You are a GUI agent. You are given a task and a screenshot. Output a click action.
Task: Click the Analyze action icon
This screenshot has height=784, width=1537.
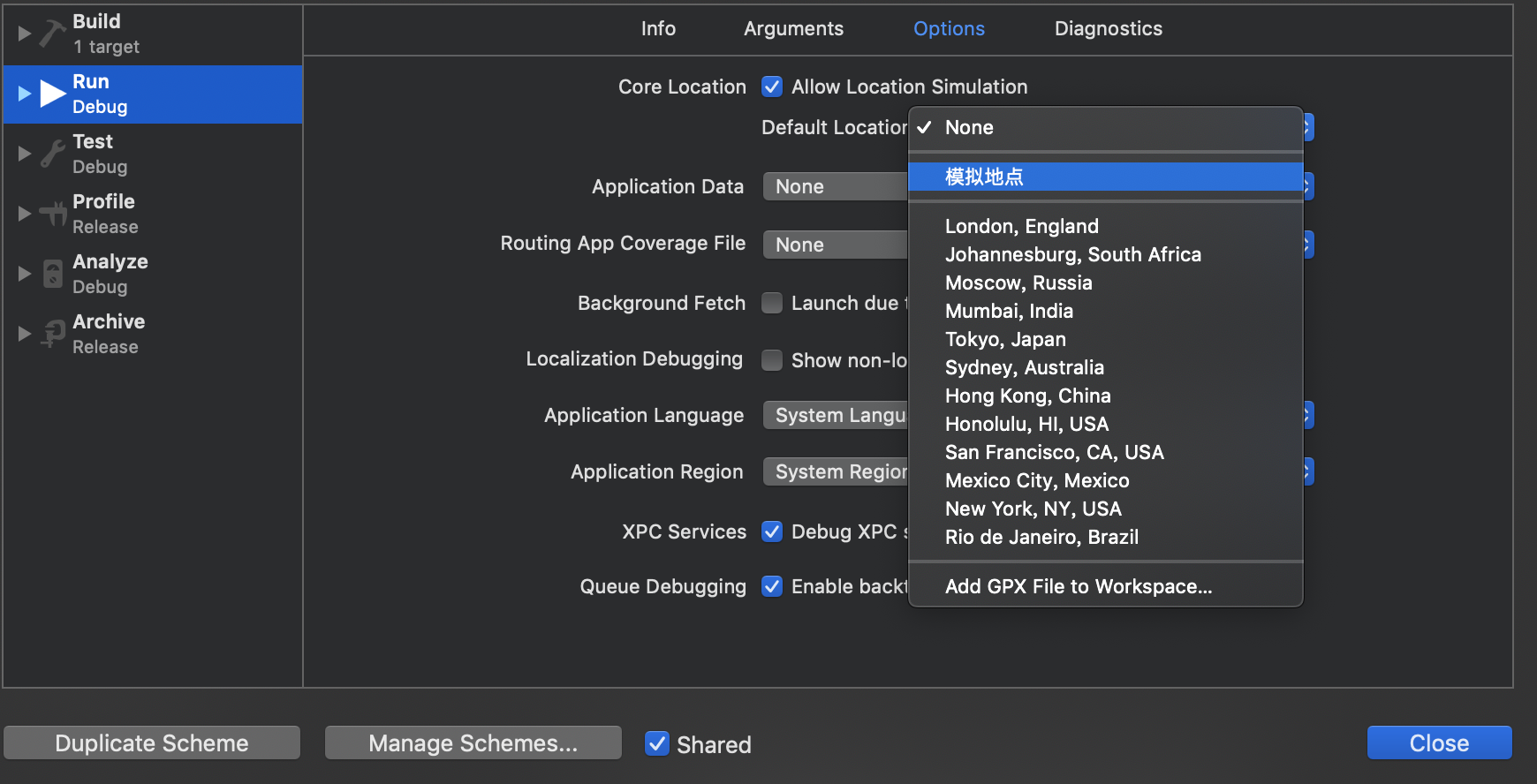tap(53, 274)
